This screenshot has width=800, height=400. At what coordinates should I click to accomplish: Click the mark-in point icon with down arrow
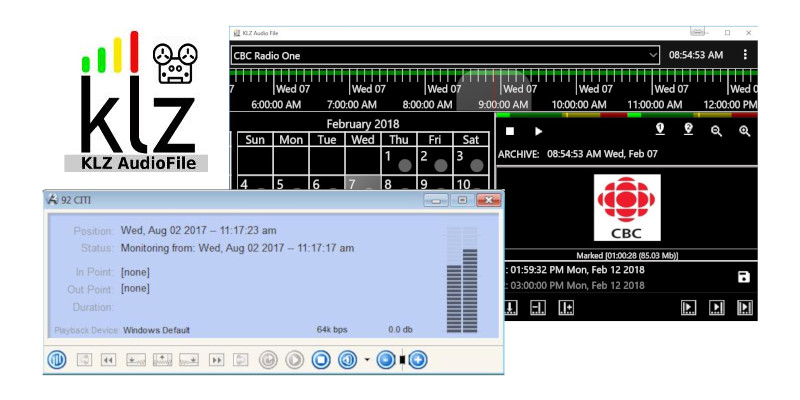pyautogui.click(x=511, y=307)
